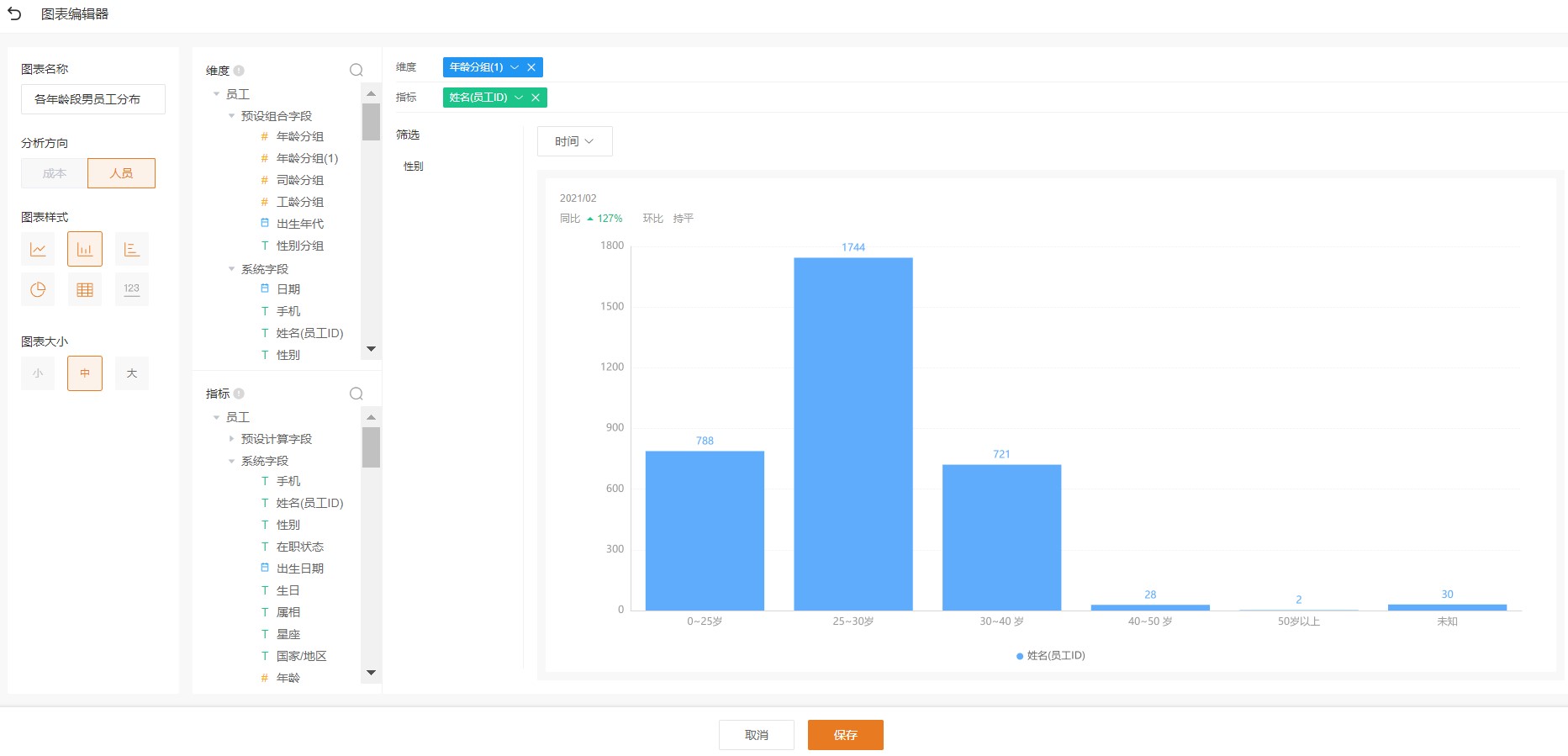
Task: Open search in the 维度 panel
Action: (356, 70)
